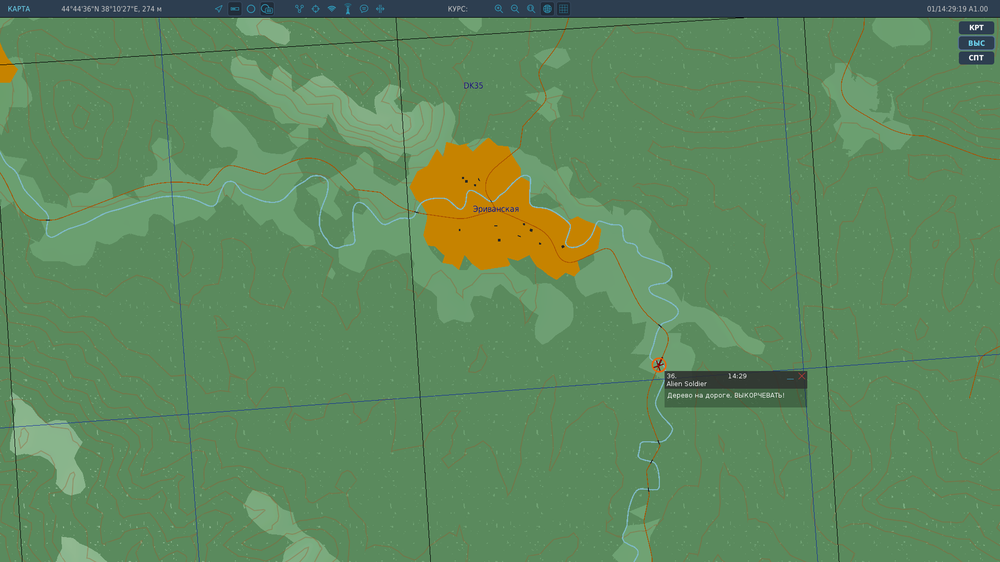
Task: Toggle the grid overlay icon
Action: pyautogui.click(x=563, y=9)
